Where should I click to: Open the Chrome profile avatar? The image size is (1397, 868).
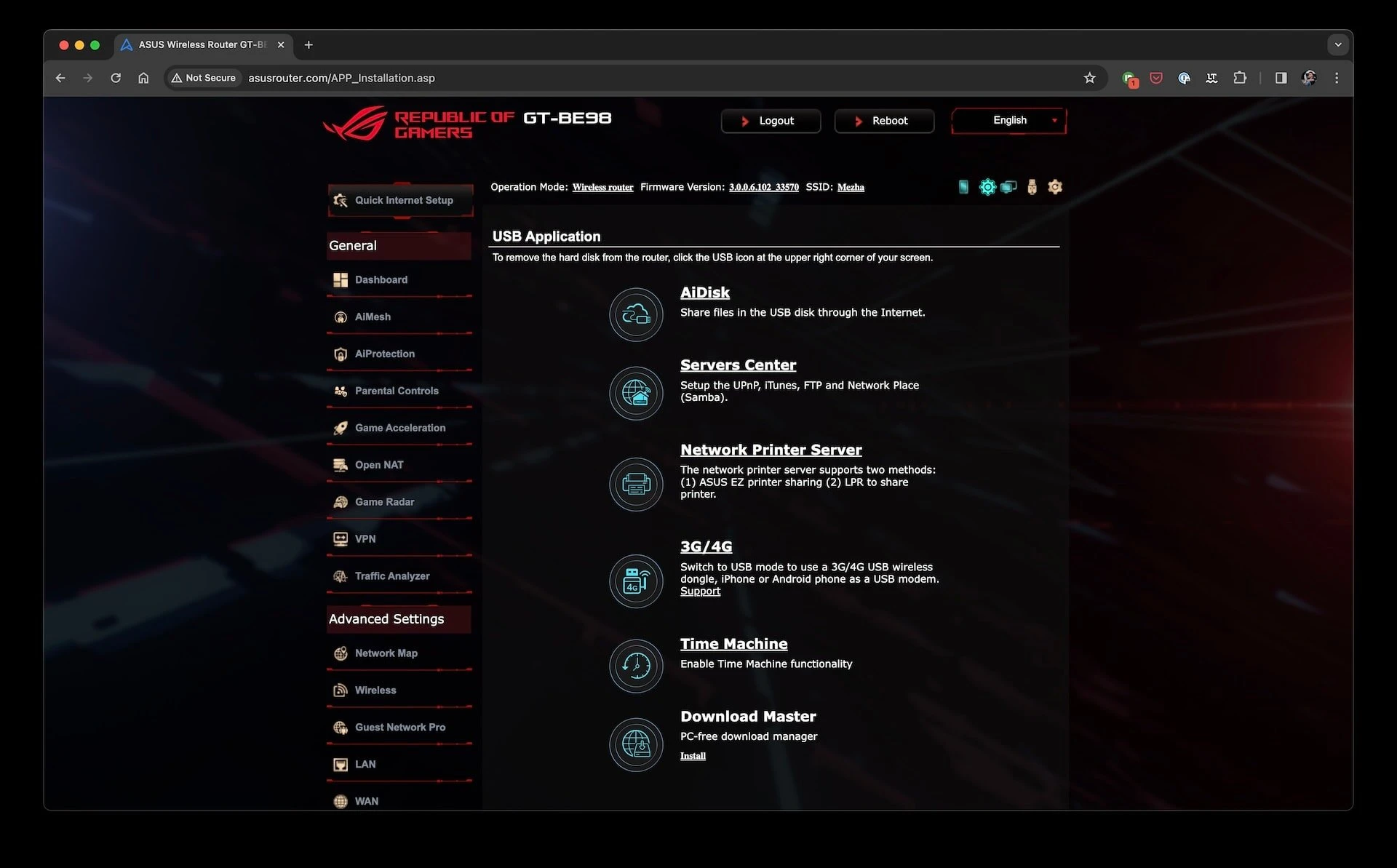(x=1309, y=78)
